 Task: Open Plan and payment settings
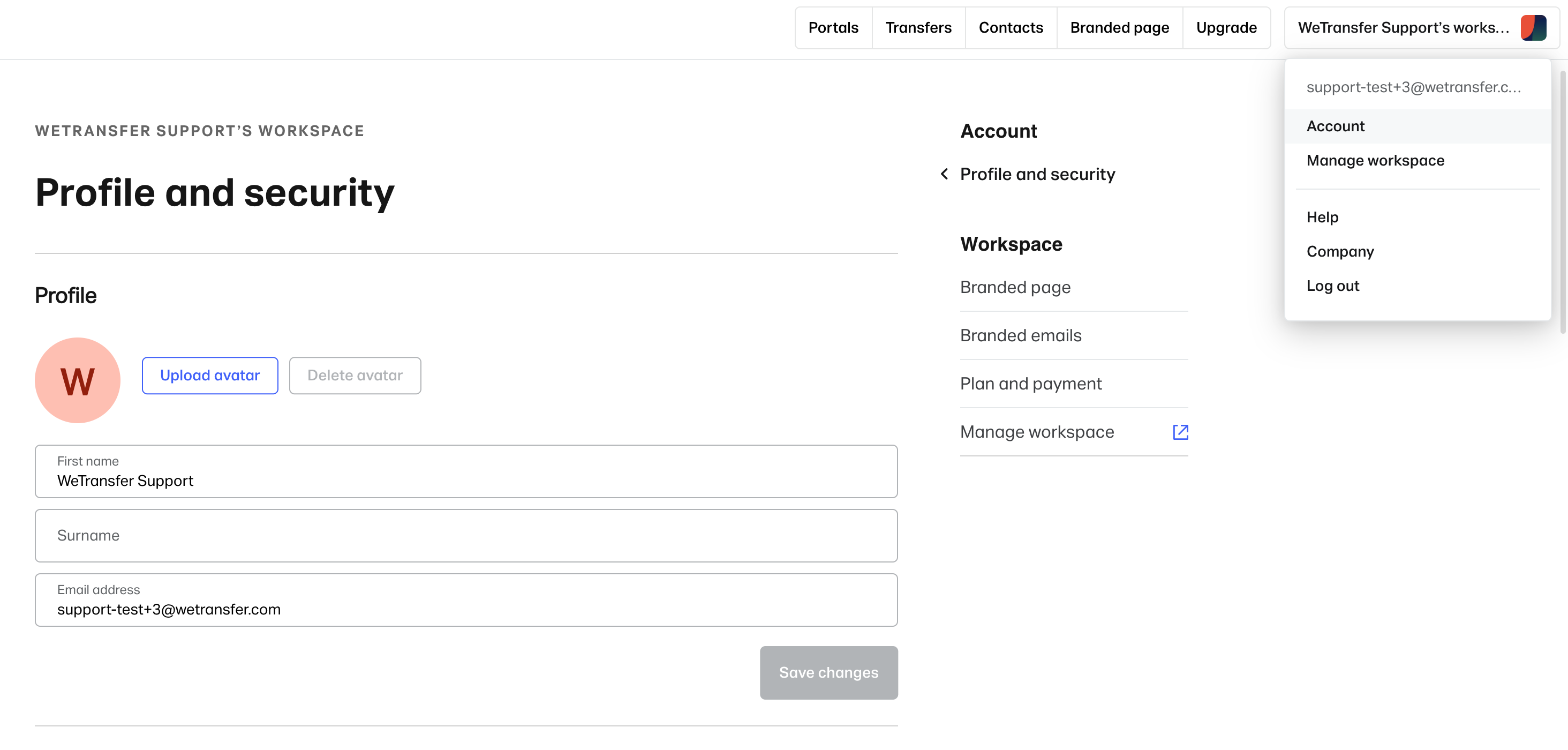[1031, 383]
